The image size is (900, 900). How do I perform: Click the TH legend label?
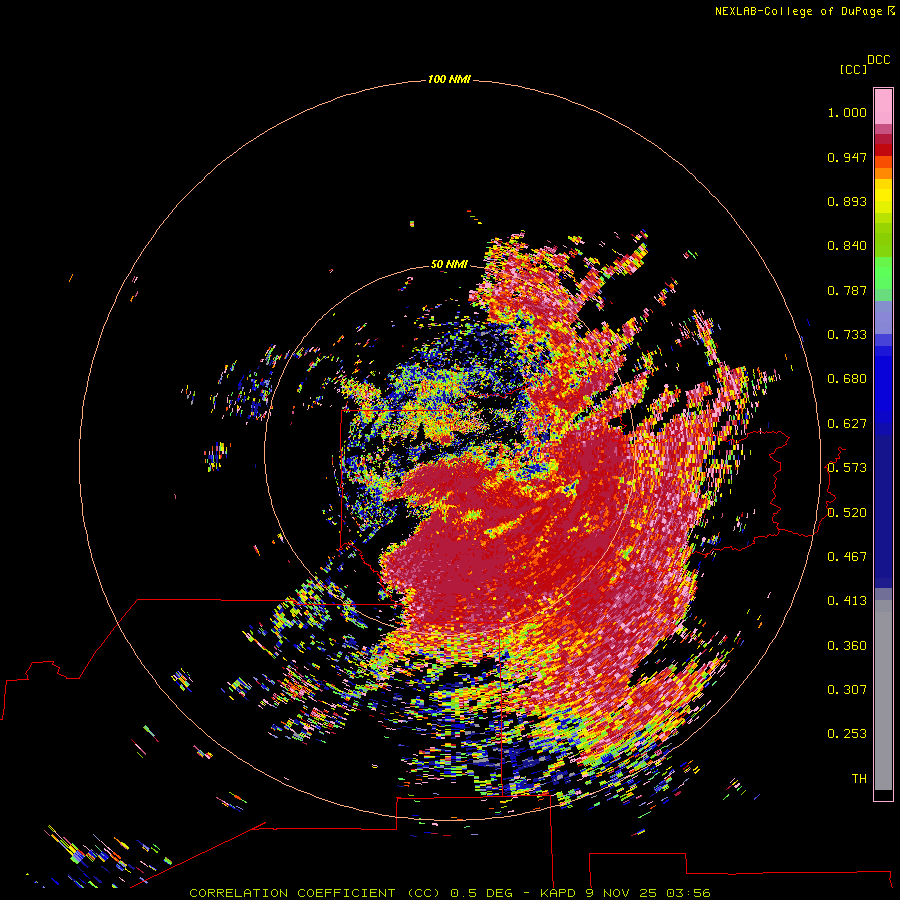pyautogui.click(x=859, y=779)
